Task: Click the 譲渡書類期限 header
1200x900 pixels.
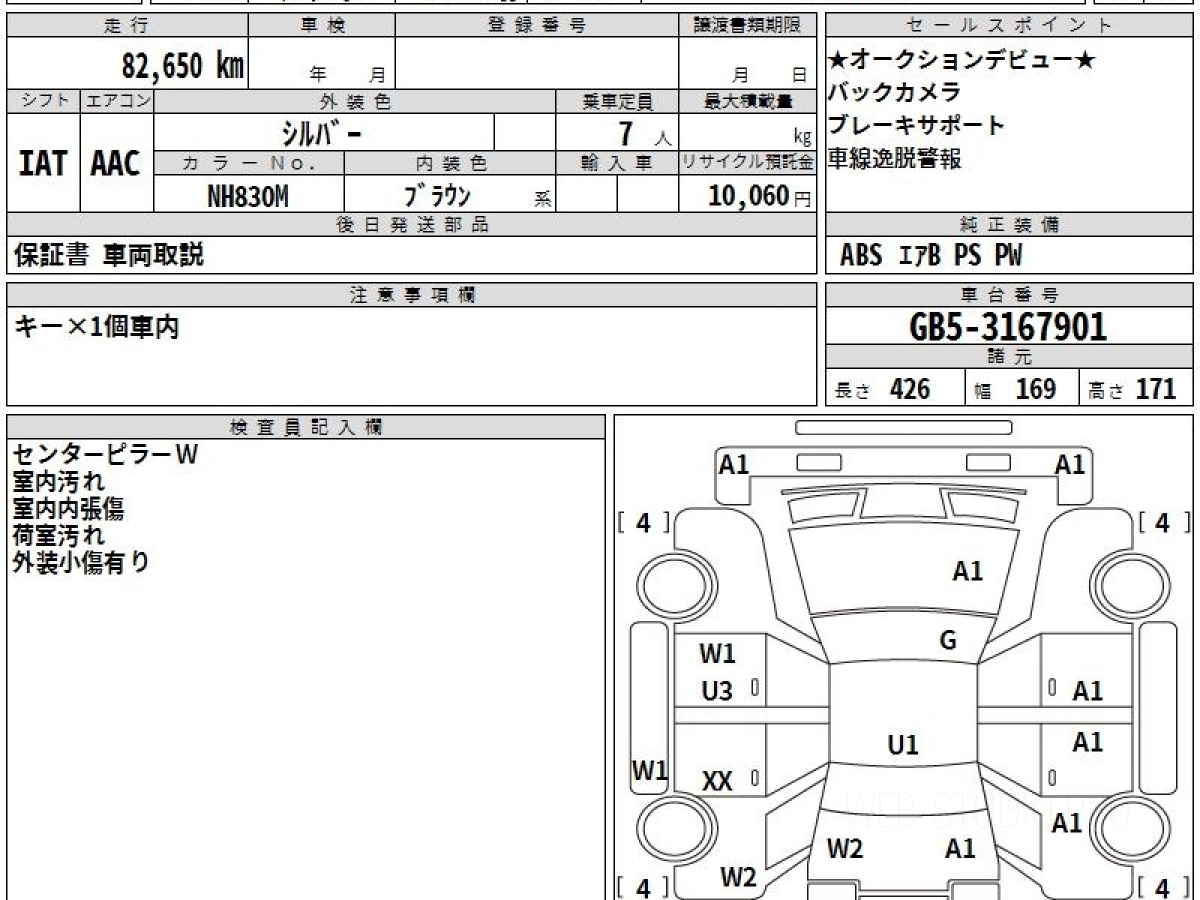Action: point(747,26)
